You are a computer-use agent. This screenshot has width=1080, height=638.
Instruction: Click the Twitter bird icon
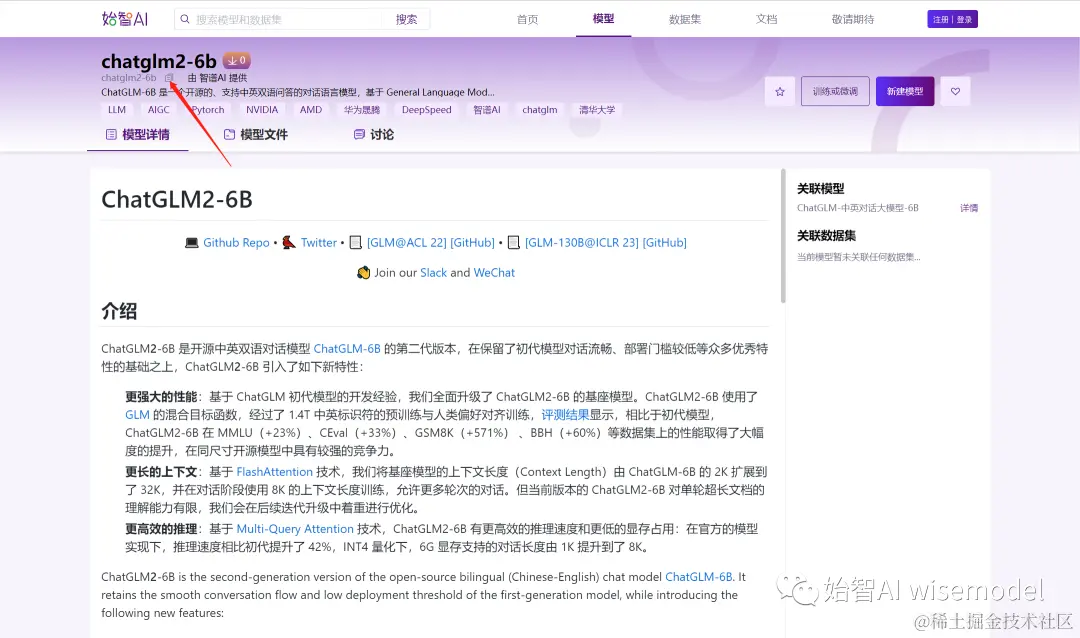[286, 242]
